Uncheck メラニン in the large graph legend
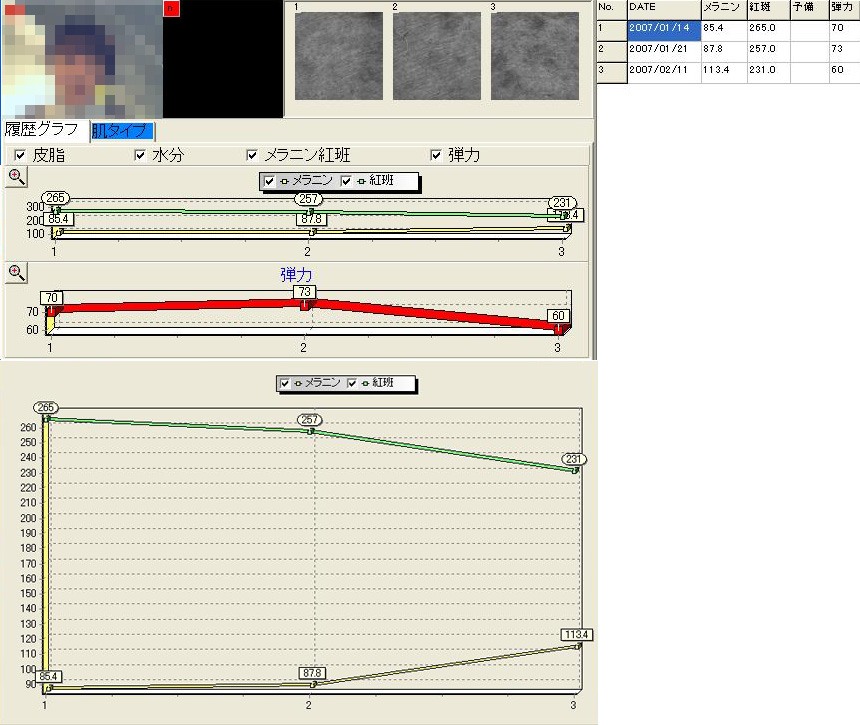This screenshot has width=860, height=725. pos(285,383)
